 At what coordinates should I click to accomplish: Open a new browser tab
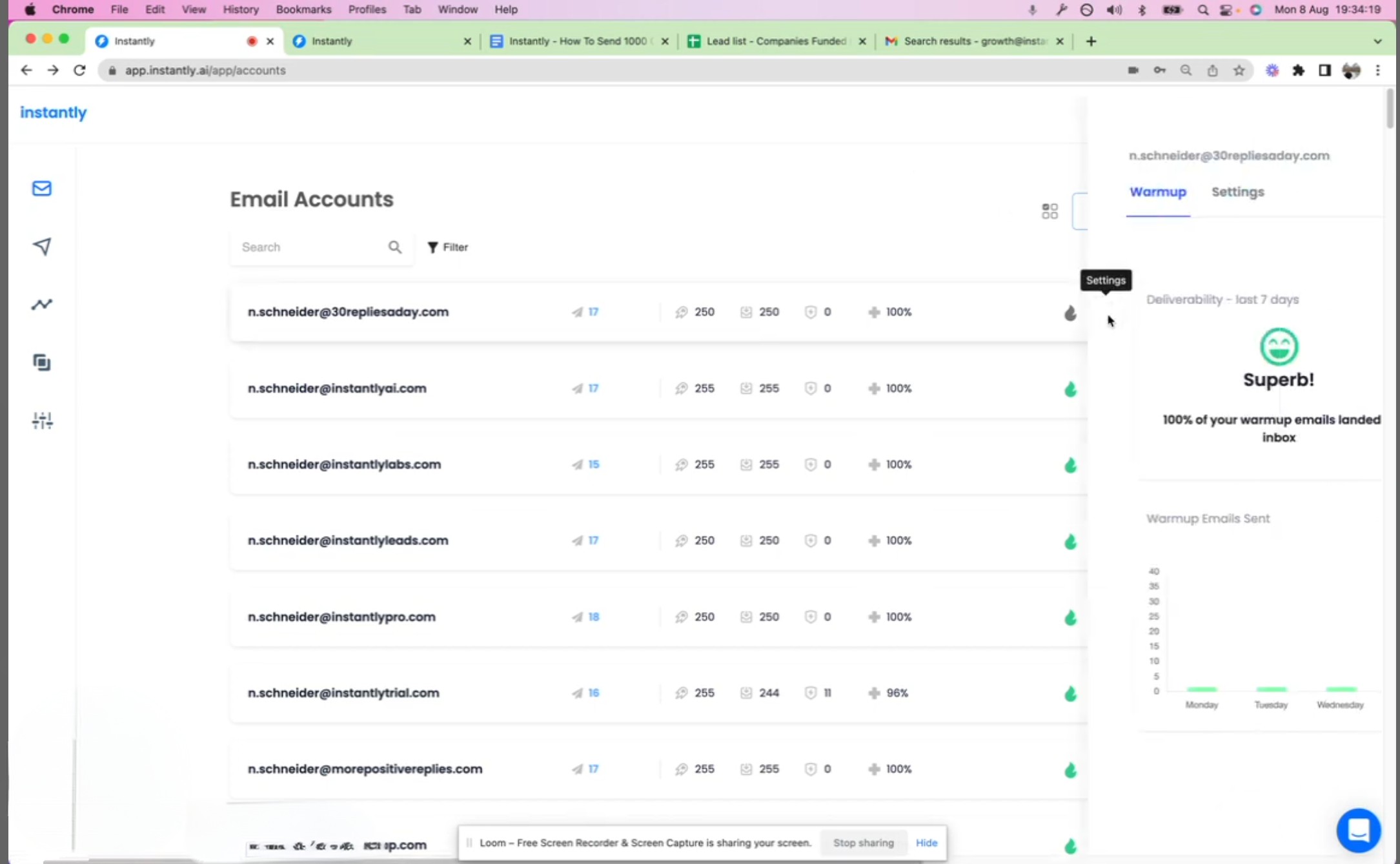[1091, 41]
